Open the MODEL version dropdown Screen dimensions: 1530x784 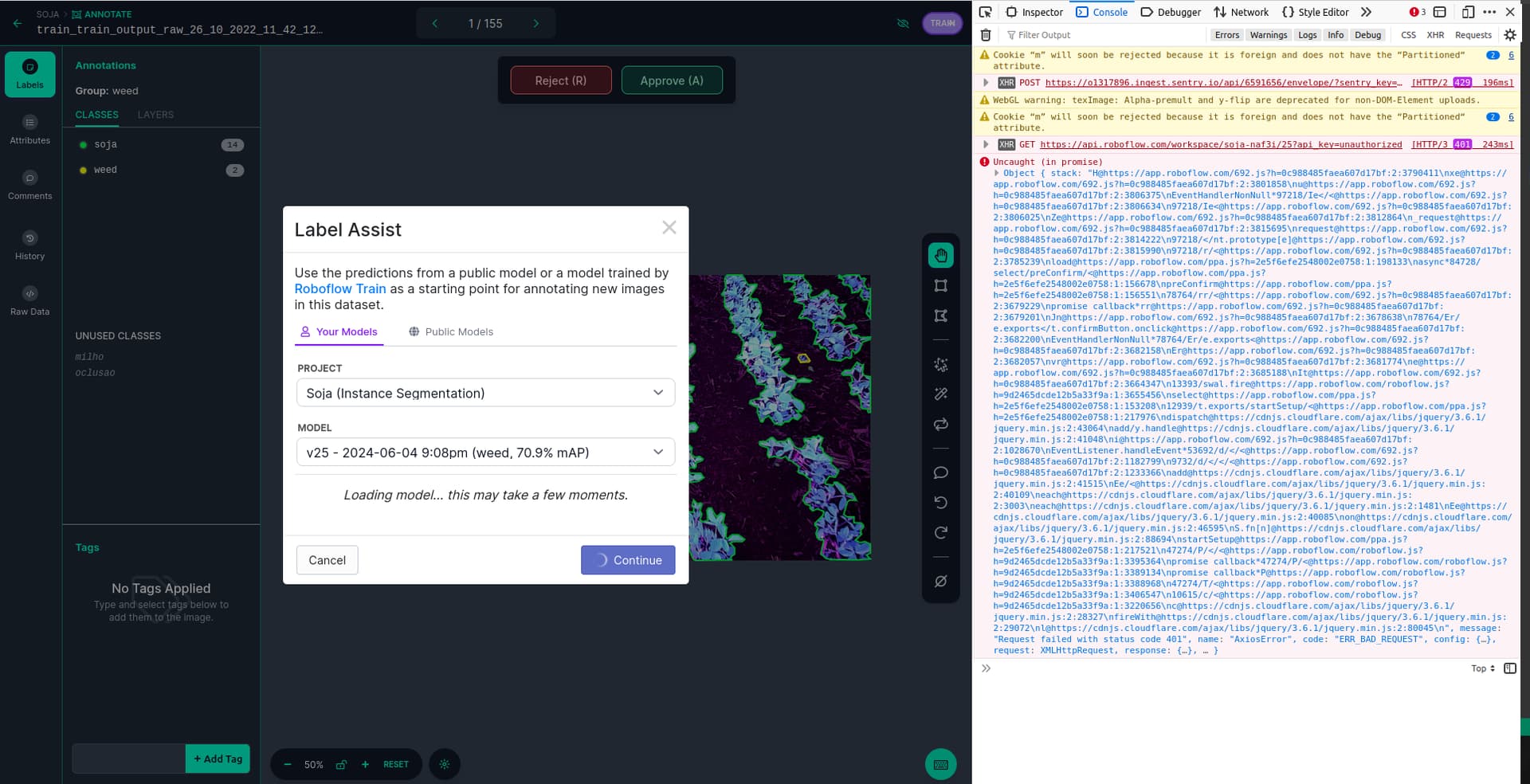tap(485, 453)
